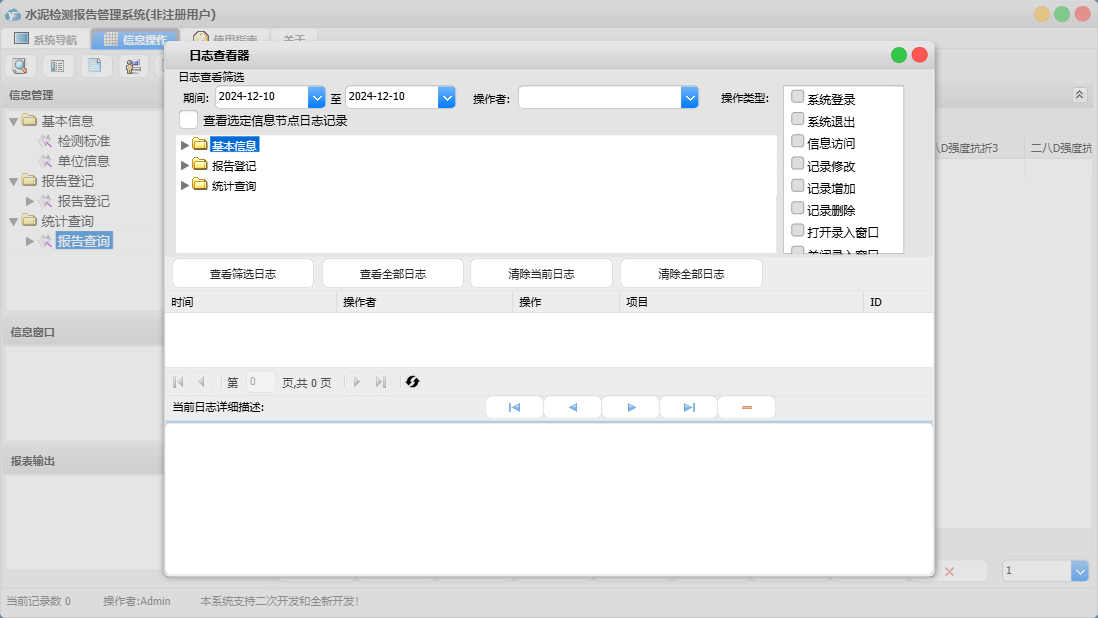Click the blue last-record arrow beside log description
Image resolution: width=1098 pixels, height=618 pixels.
coord(689,408)
